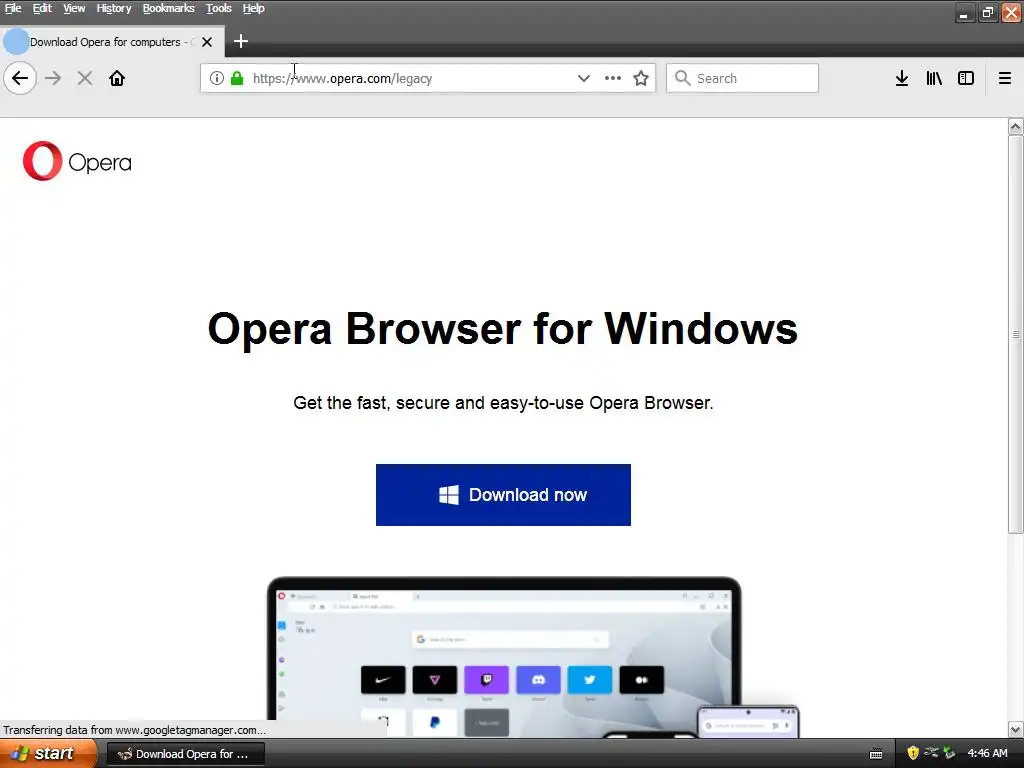Open page actions three-dot menu

613,78
